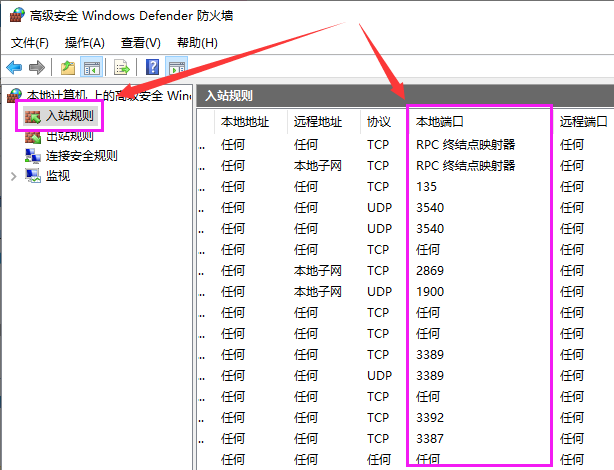The width and height of the screenshot is (614, 470).
Task: Click UDP local port 3389 cell
Action: point(430,376)
